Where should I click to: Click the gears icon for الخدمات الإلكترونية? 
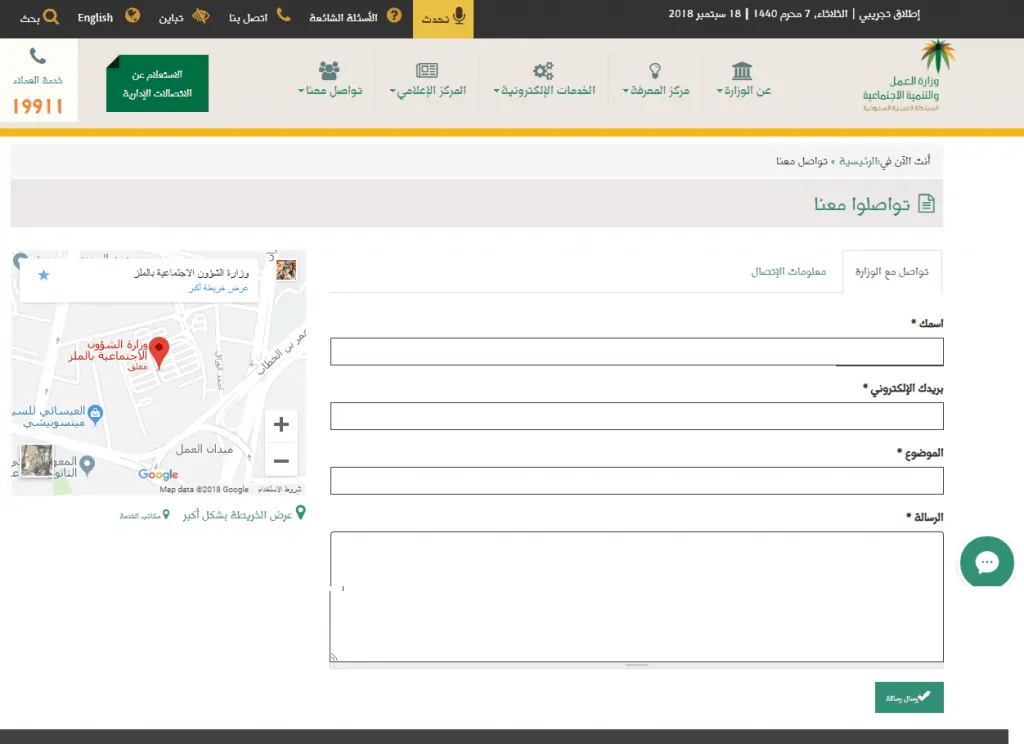pyautogui.click(x=543, y=70)
